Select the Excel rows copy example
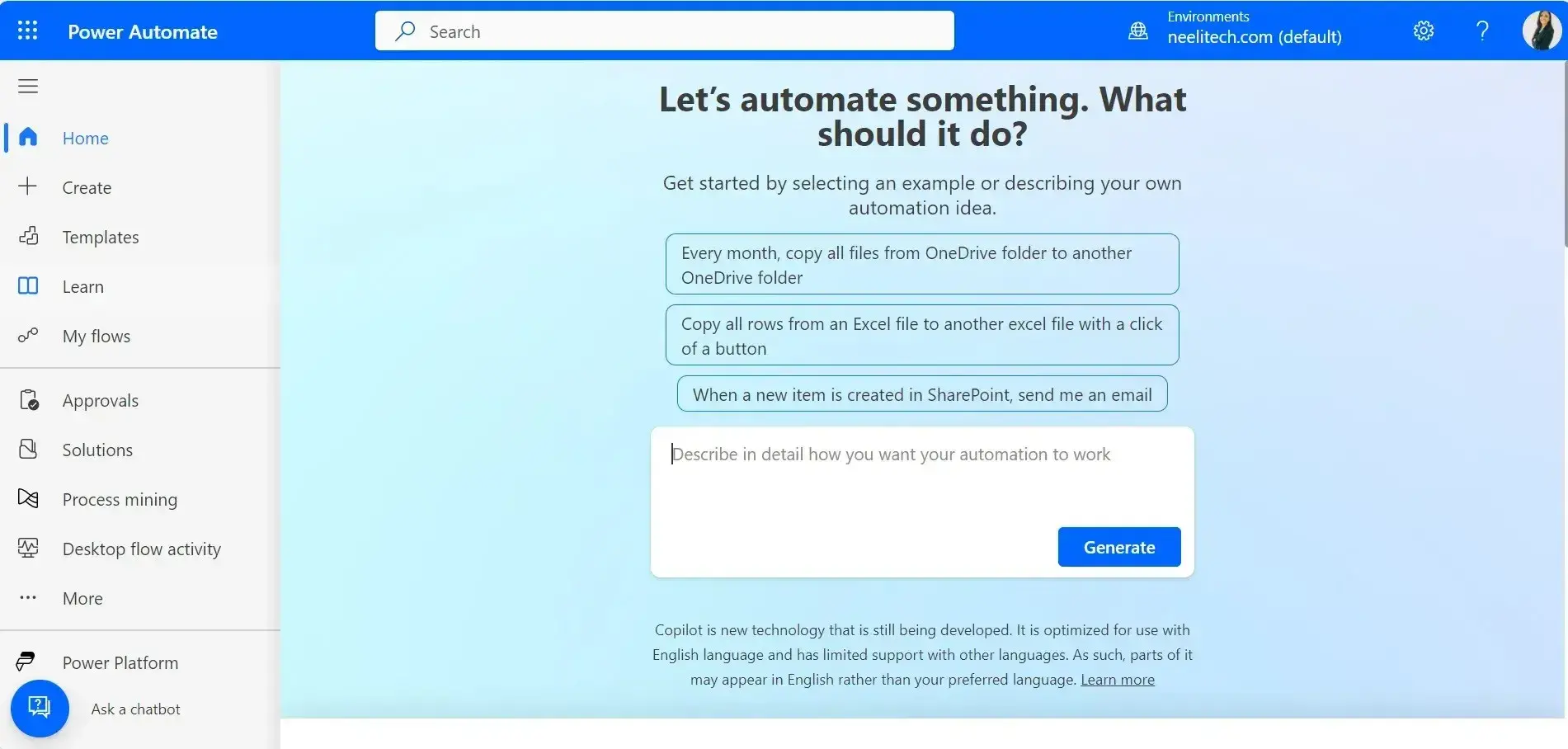This screenshot has height=749, width=1568. (x=922, y=335)
